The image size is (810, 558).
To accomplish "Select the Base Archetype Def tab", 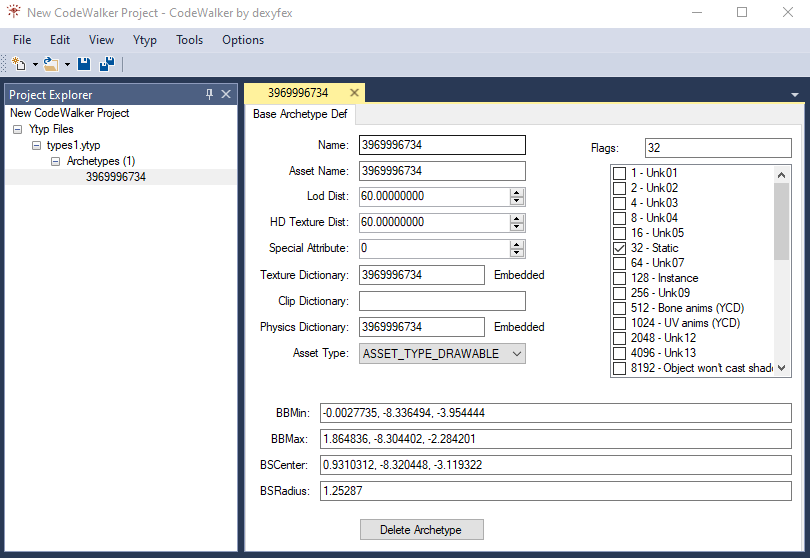I will coord(300,114).
